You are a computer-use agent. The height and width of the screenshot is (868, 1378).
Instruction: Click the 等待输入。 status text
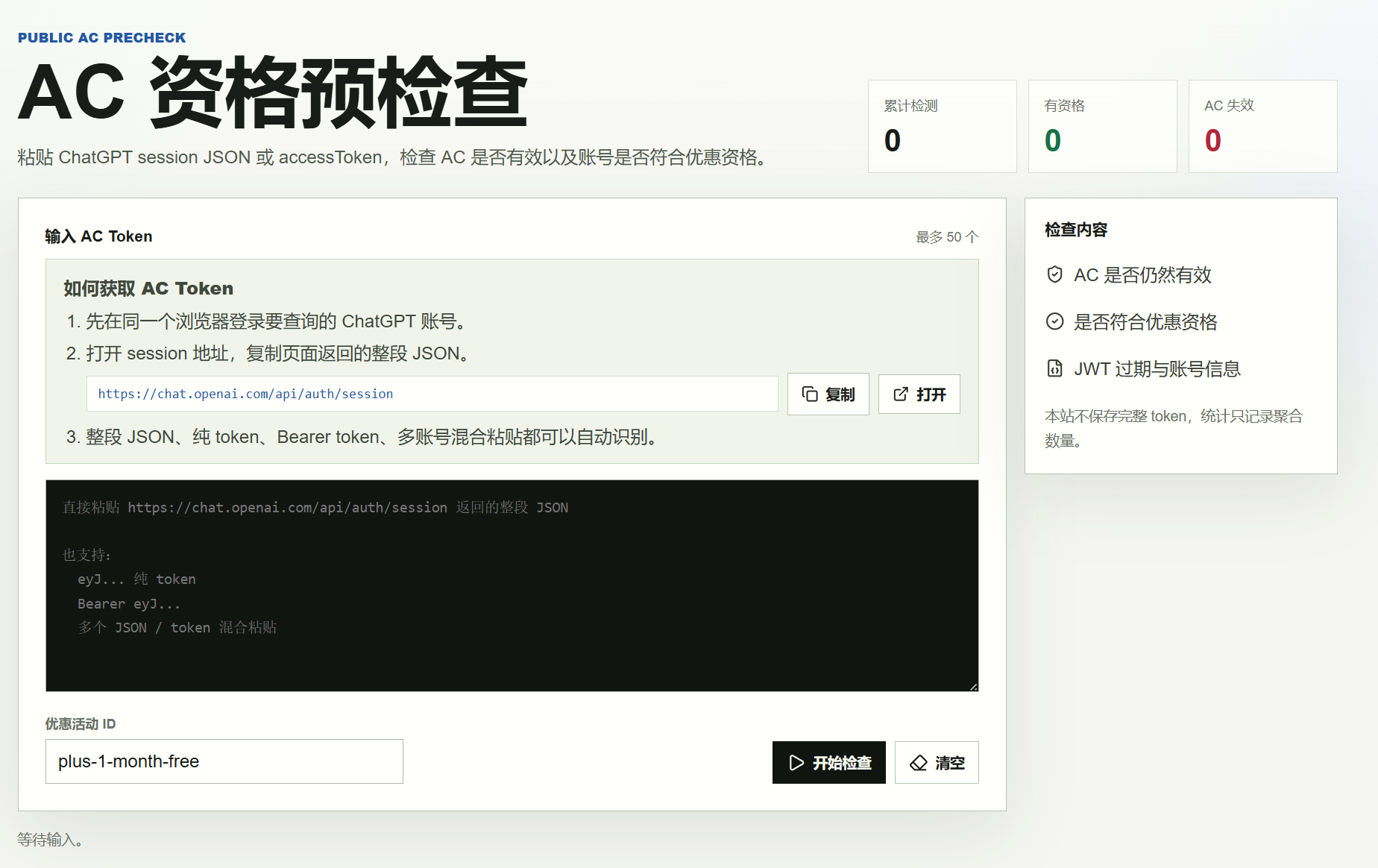[51, 840]
